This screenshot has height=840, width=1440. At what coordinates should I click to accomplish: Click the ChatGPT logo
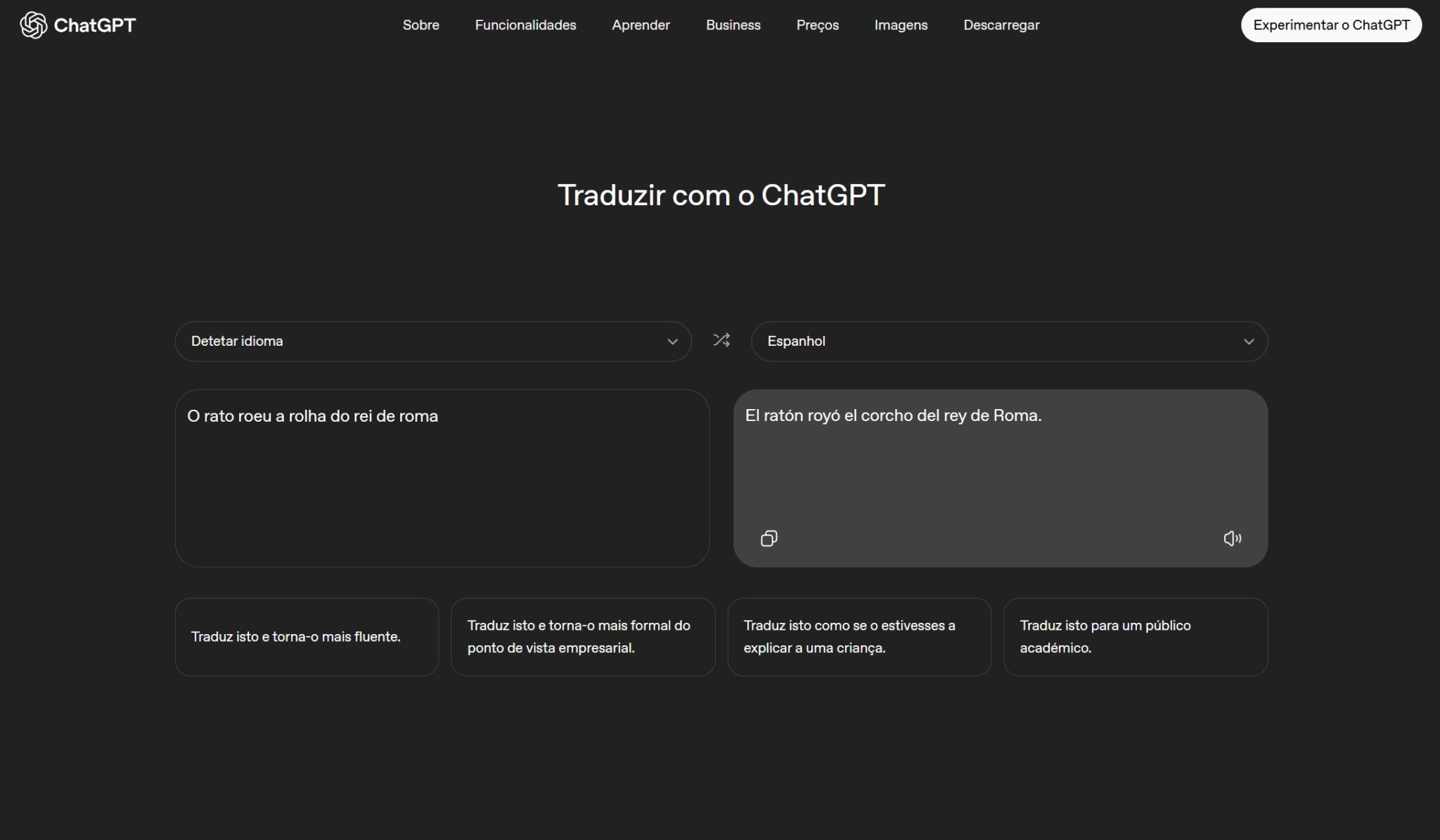77,25
